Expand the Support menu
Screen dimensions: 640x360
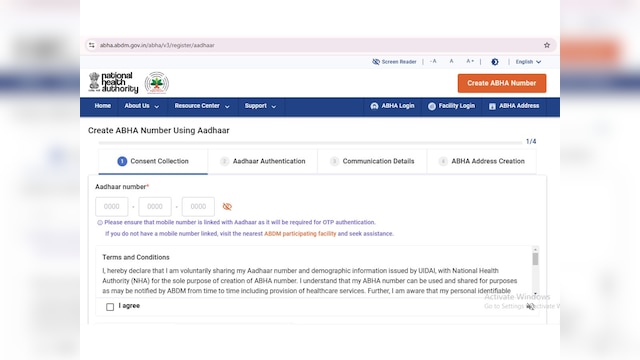[260, 106]
